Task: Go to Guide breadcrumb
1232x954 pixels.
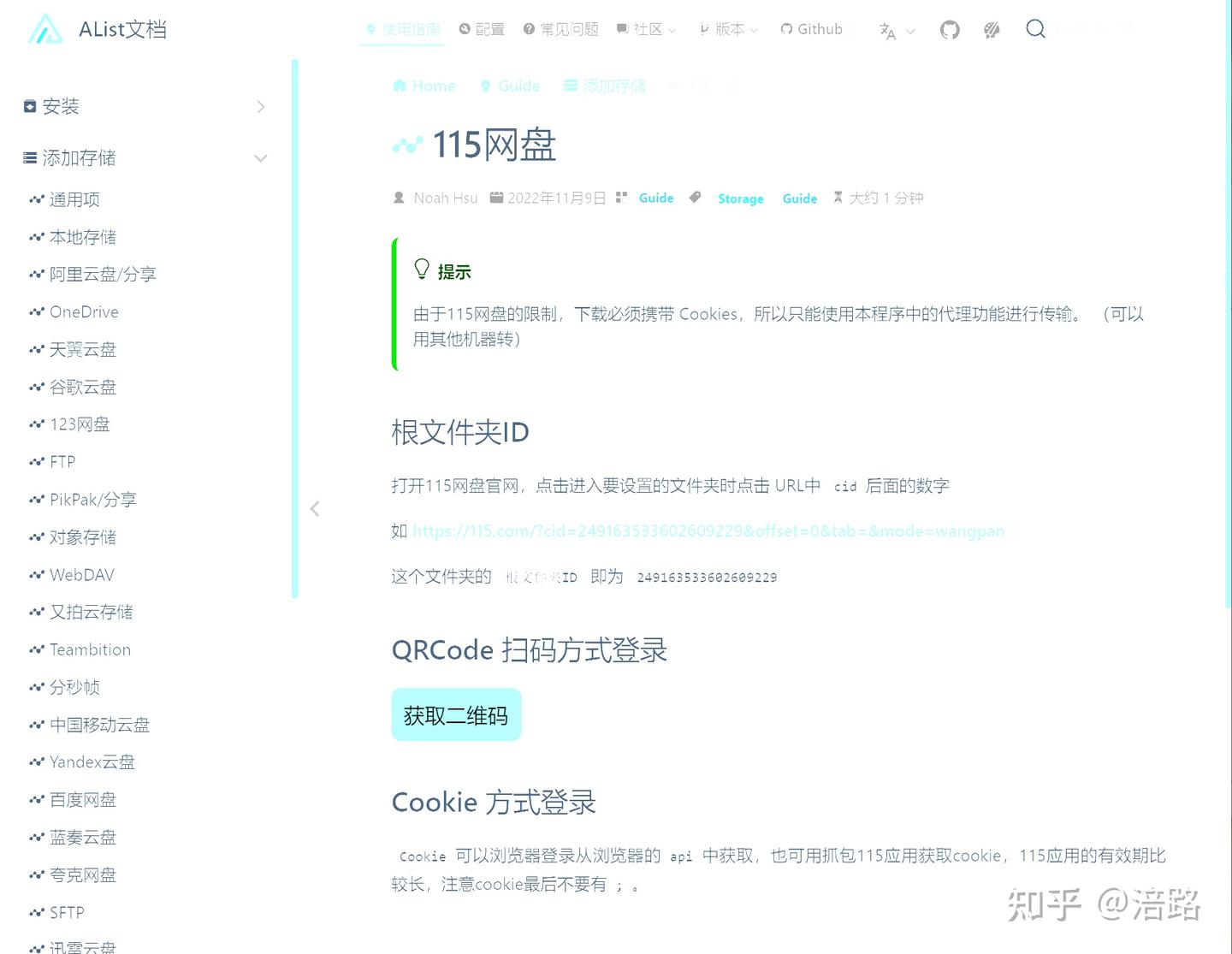Action: click(510, 86)
